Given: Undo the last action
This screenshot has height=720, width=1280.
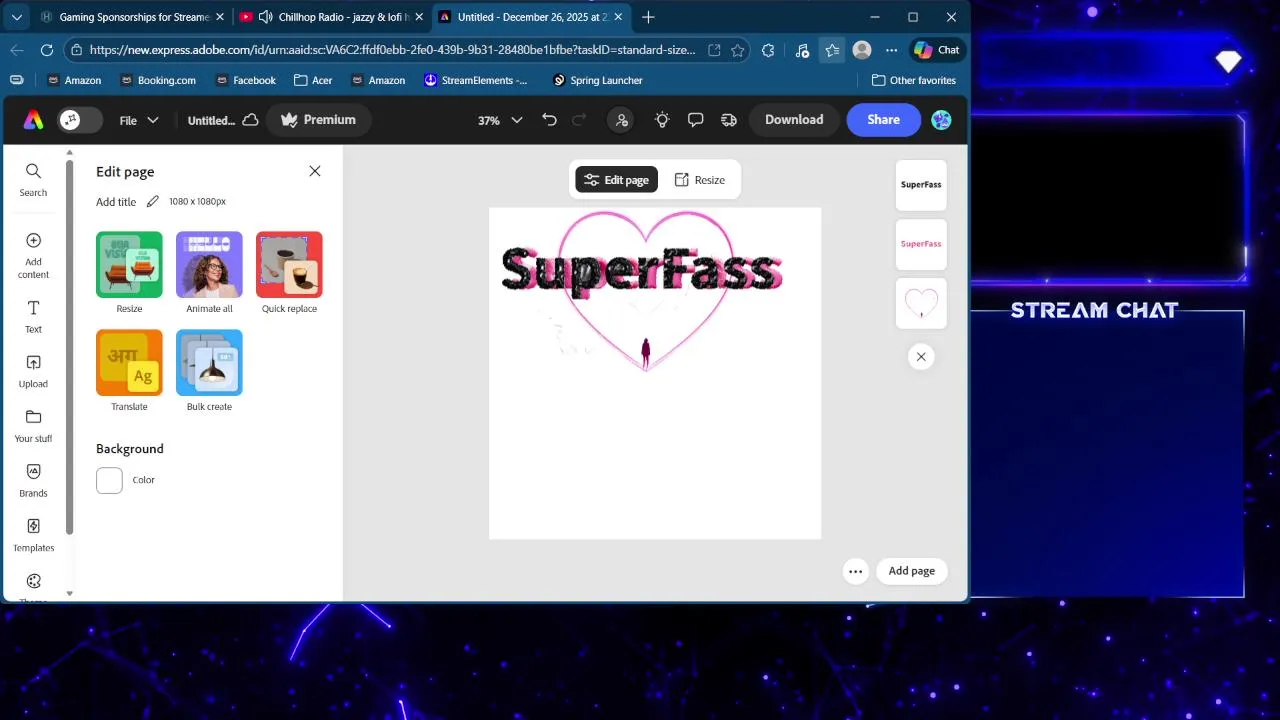Looking at the screenshot, I should [x=549, y=120].
